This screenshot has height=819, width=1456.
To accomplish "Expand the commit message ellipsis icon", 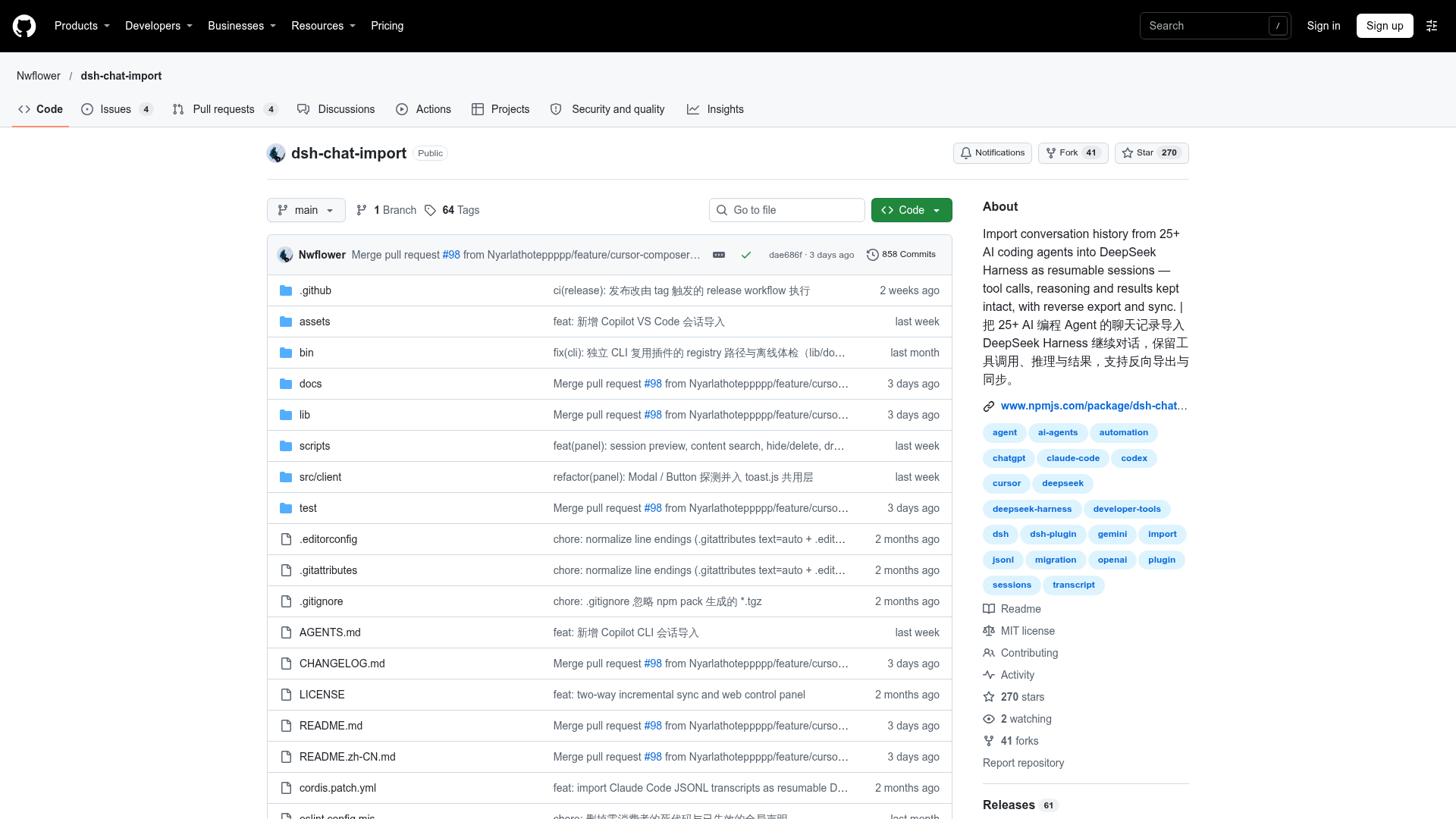I will coord(719,255).
